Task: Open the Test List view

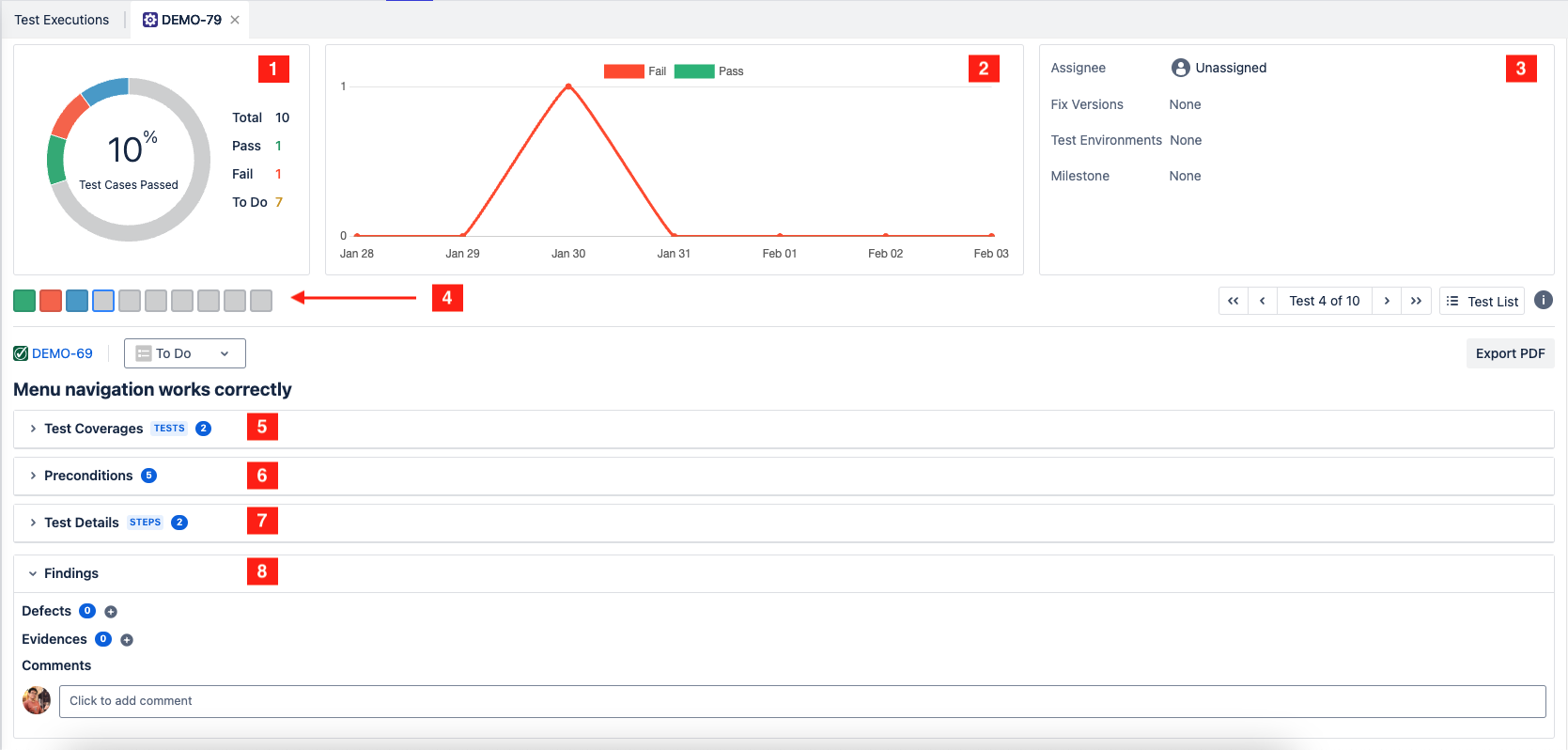Action: 1482,301
